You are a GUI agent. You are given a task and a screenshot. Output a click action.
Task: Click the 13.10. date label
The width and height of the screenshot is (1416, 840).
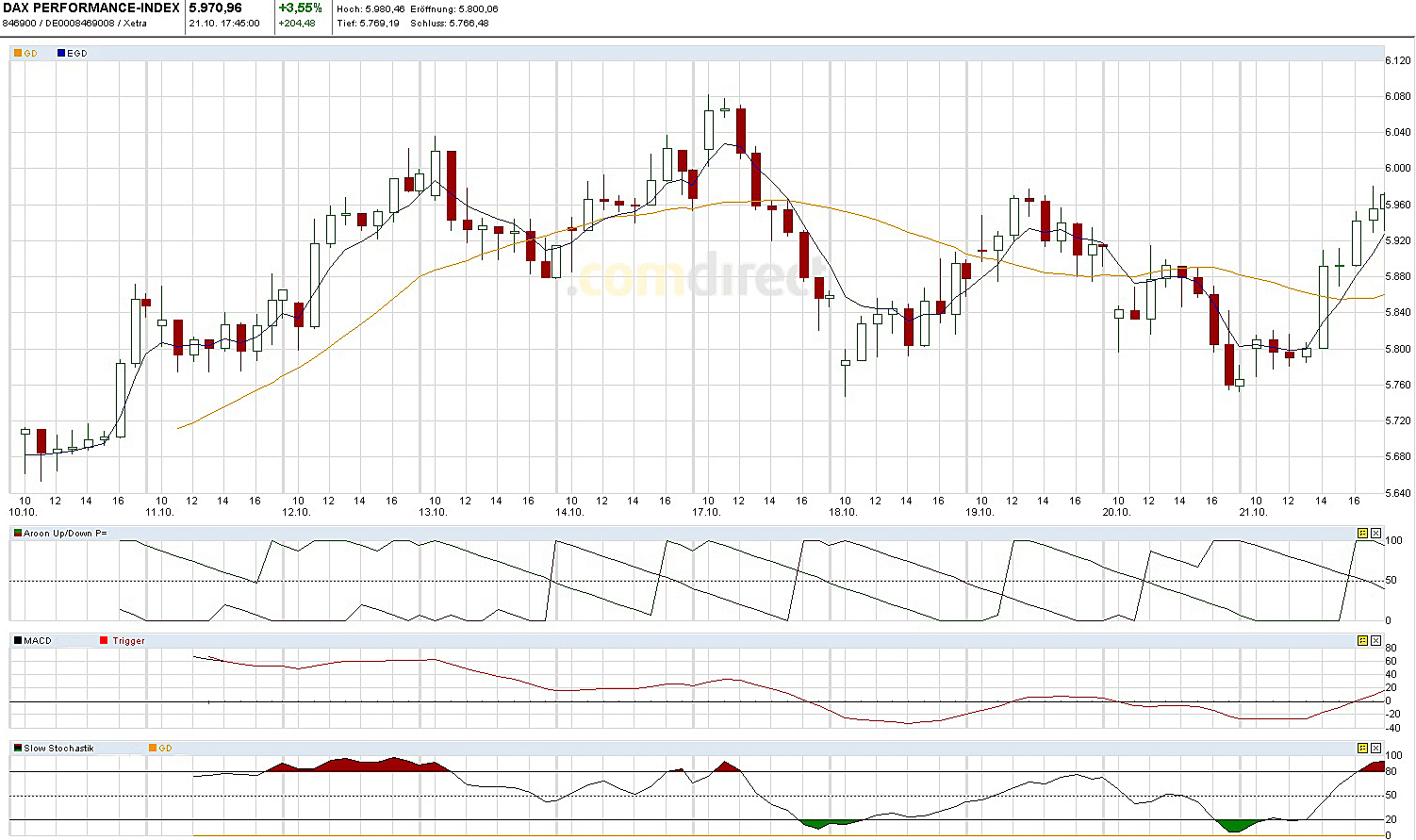coord(433,513)
